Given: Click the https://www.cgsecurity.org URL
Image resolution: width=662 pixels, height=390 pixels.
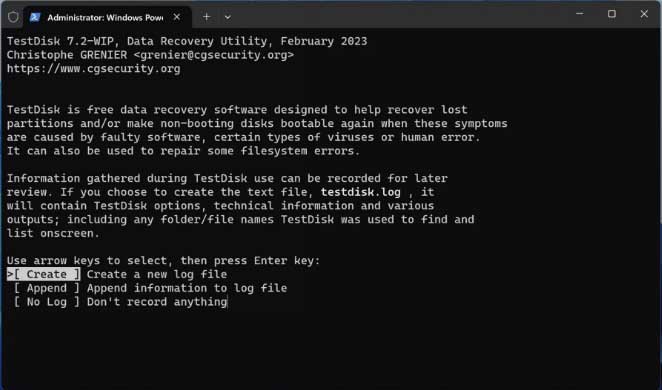Looking at the screenshot, I should (94, 69).
